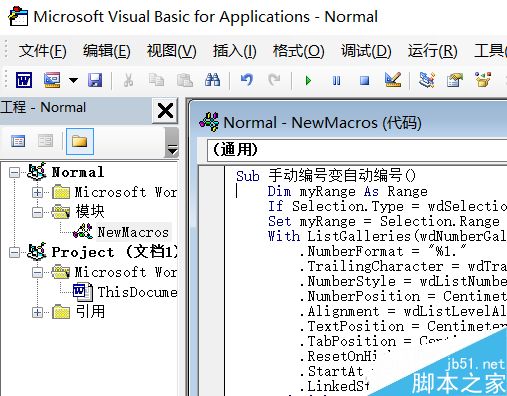Open the 插入(I) menu
507x396 pixels.
235,51
